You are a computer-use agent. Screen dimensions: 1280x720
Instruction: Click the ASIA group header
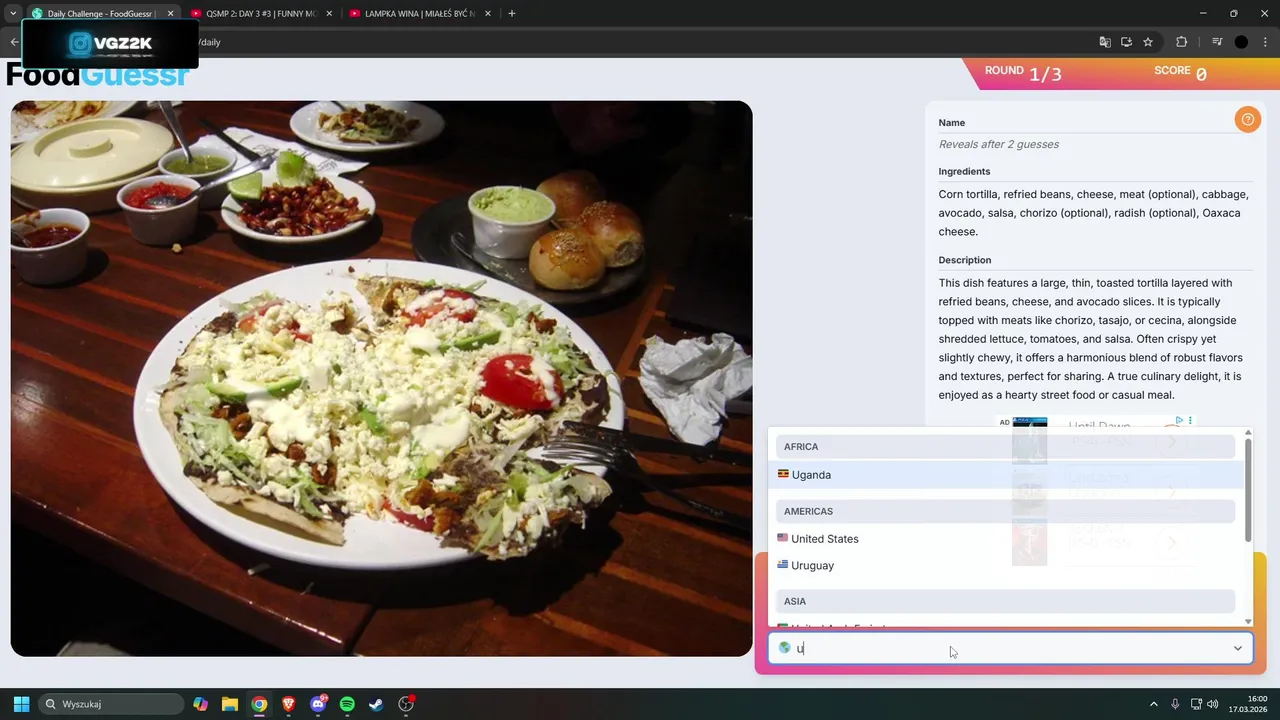coord(1005,601)
